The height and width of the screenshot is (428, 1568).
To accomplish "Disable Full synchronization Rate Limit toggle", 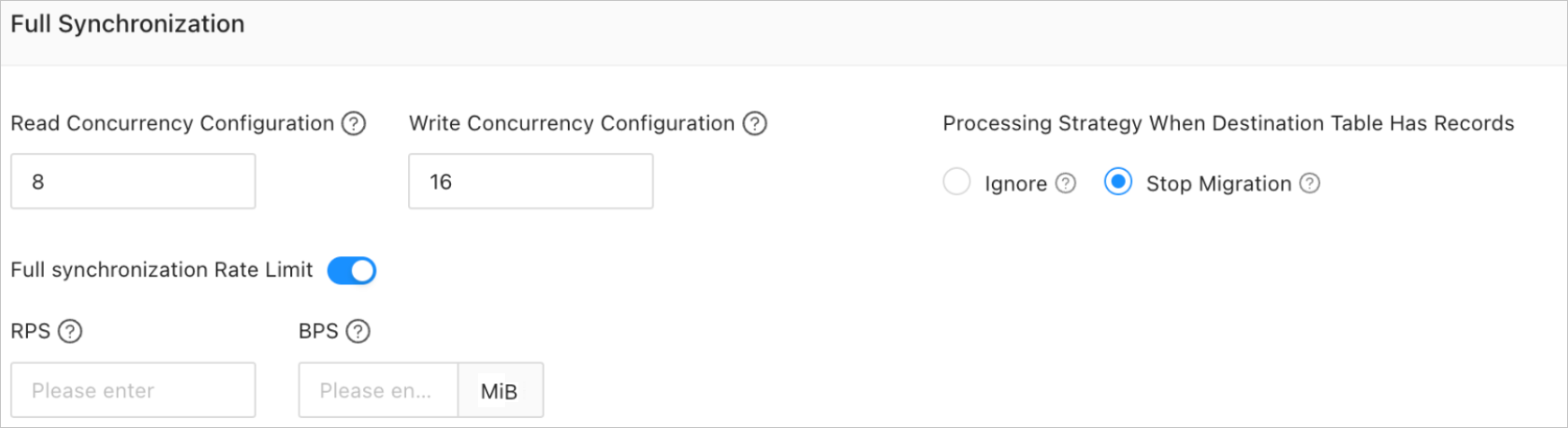I will (x=351, y=271).
